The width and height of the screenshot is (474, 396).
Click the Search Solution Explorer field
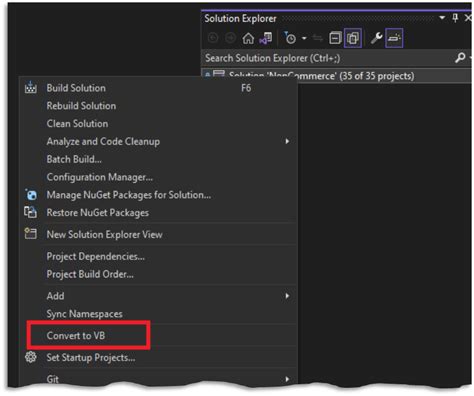pos(328,58)
